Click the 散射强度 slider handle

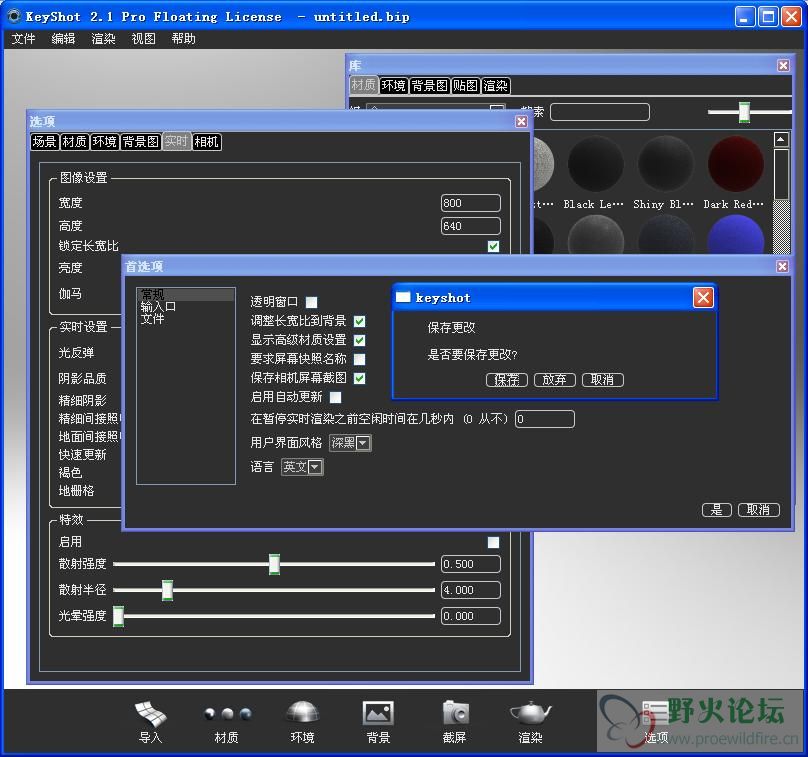click(274, 564)
